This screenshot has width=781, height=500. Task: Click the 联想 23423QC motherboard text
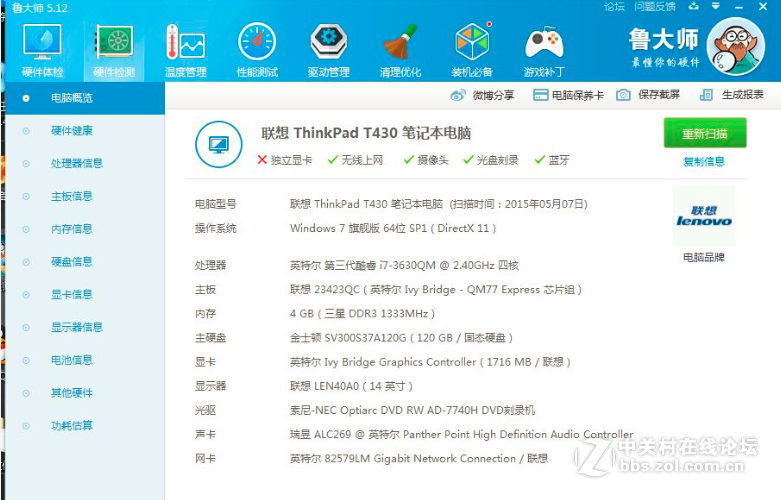click(436, 289)
